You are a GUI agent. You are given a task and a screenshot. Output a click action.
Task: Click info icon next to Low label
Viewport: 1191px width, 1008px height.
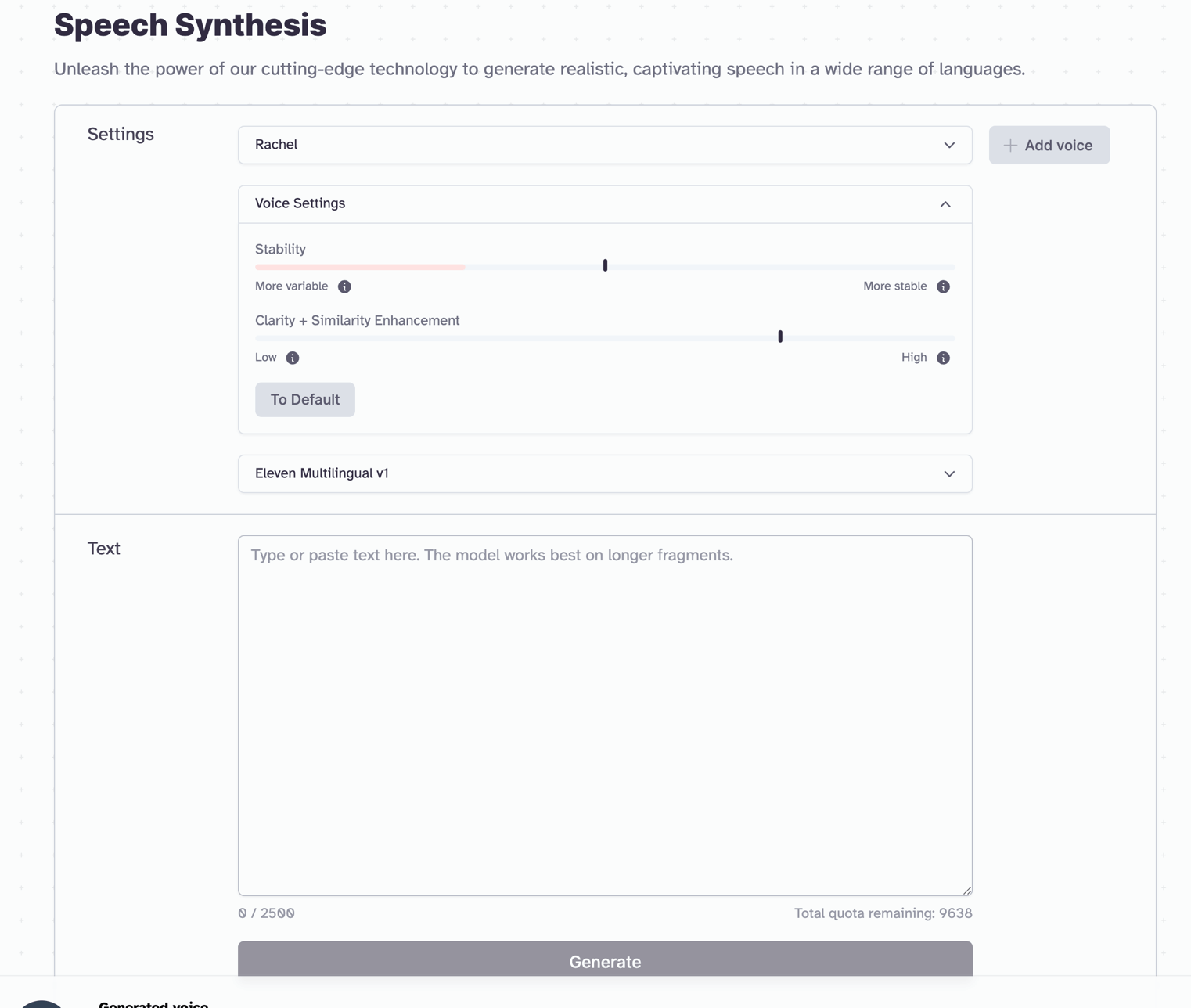(x=293, y=358)
